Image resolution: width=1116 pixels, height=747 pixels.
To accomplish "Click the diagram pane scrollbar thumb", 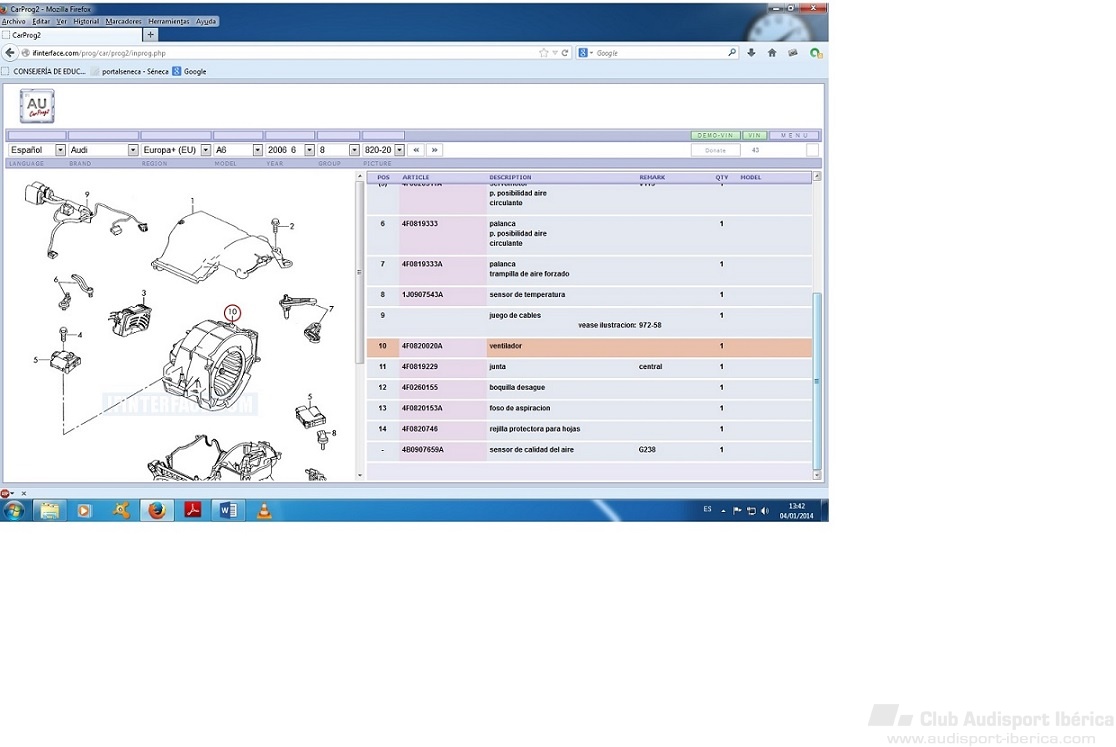I will click(x=359, y=272).
